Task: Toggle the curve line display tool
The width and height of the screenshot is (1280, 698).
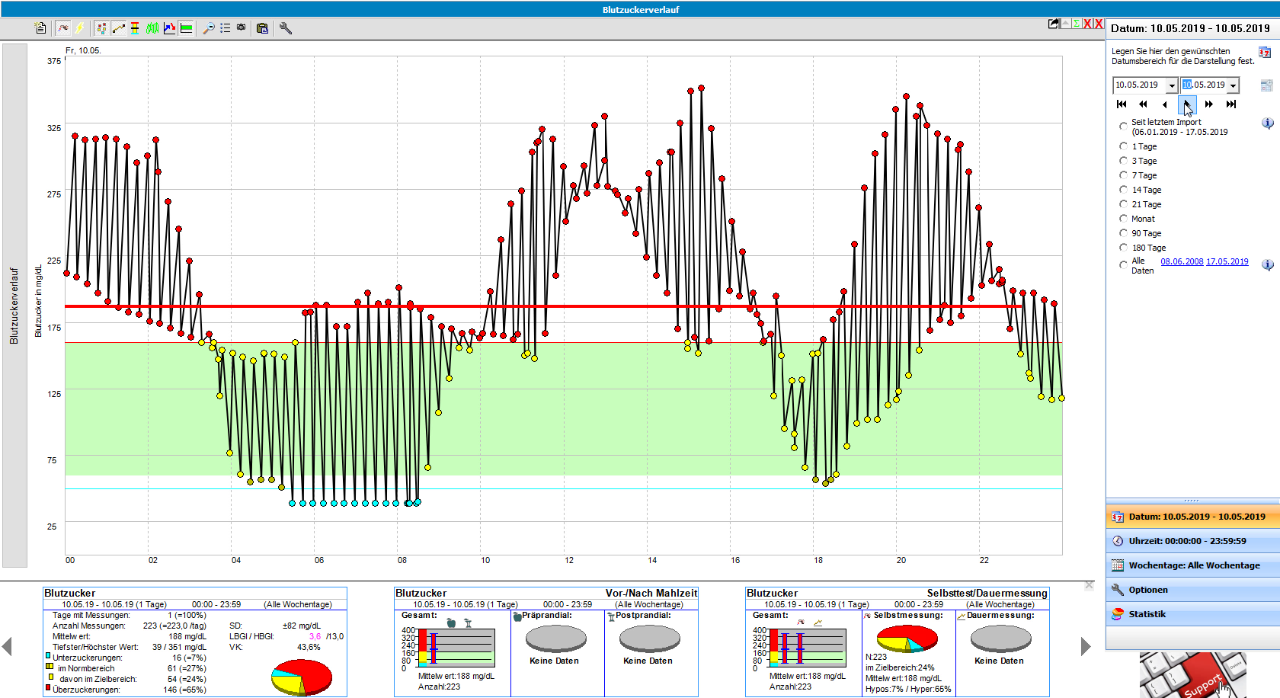Action: [63, 28]
